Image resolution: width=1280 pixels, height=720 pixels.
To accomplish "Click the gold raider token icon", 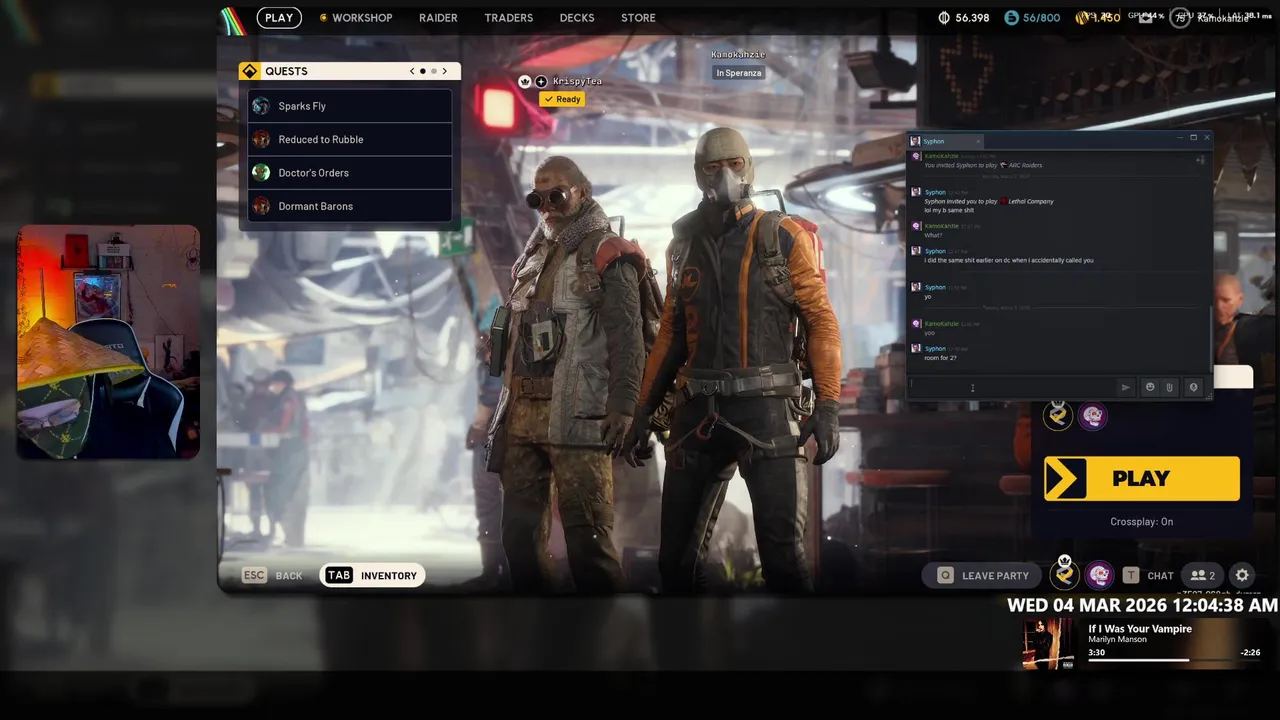I will tap(1083, 17).
